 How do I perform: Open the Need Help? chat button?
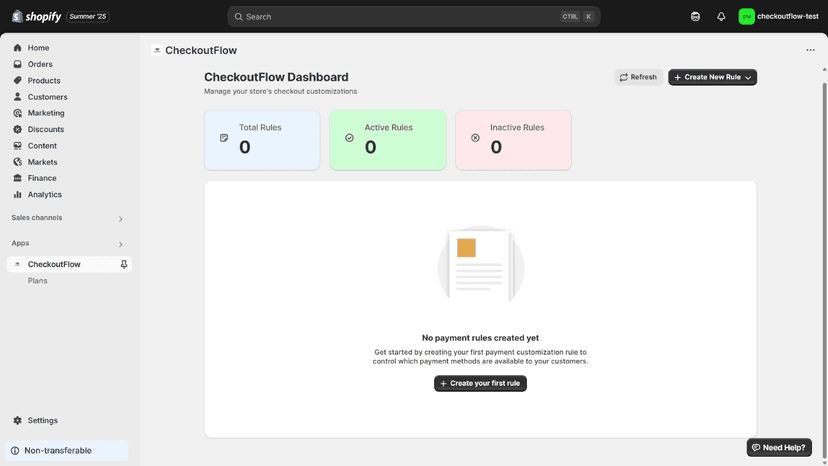(x=779, y=448)
